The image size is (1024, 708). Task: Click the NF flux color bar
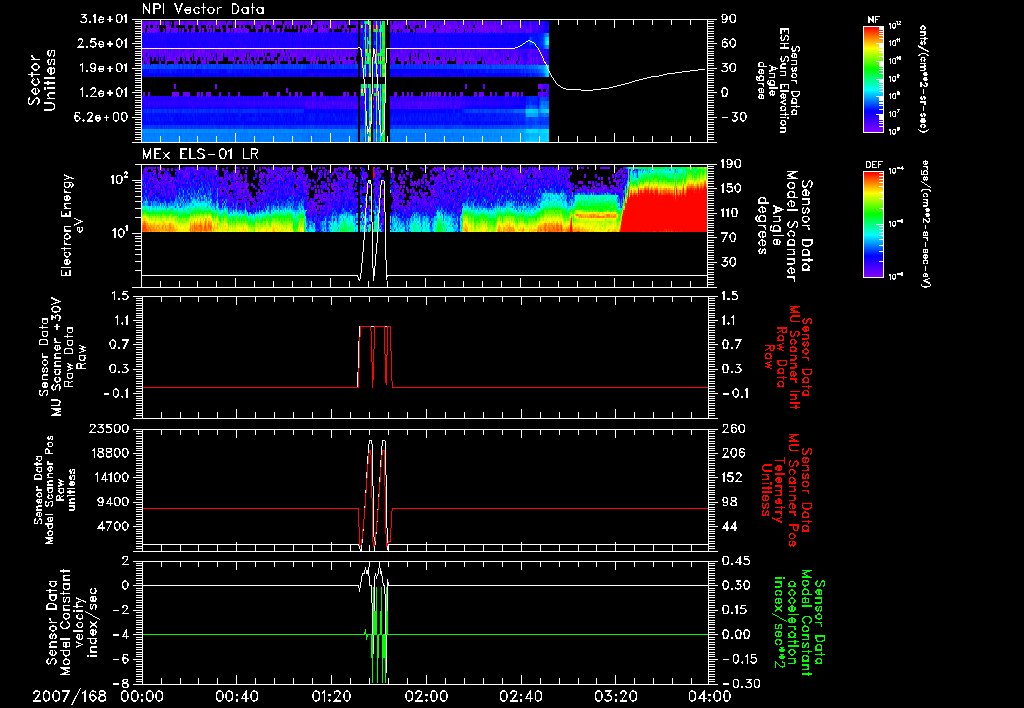pyautogui.click(x=873, y=78)
